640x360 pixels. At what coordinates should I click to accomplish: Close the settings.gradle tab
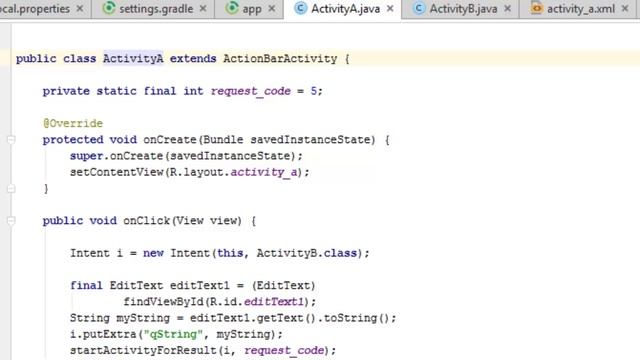coord(203,9)
